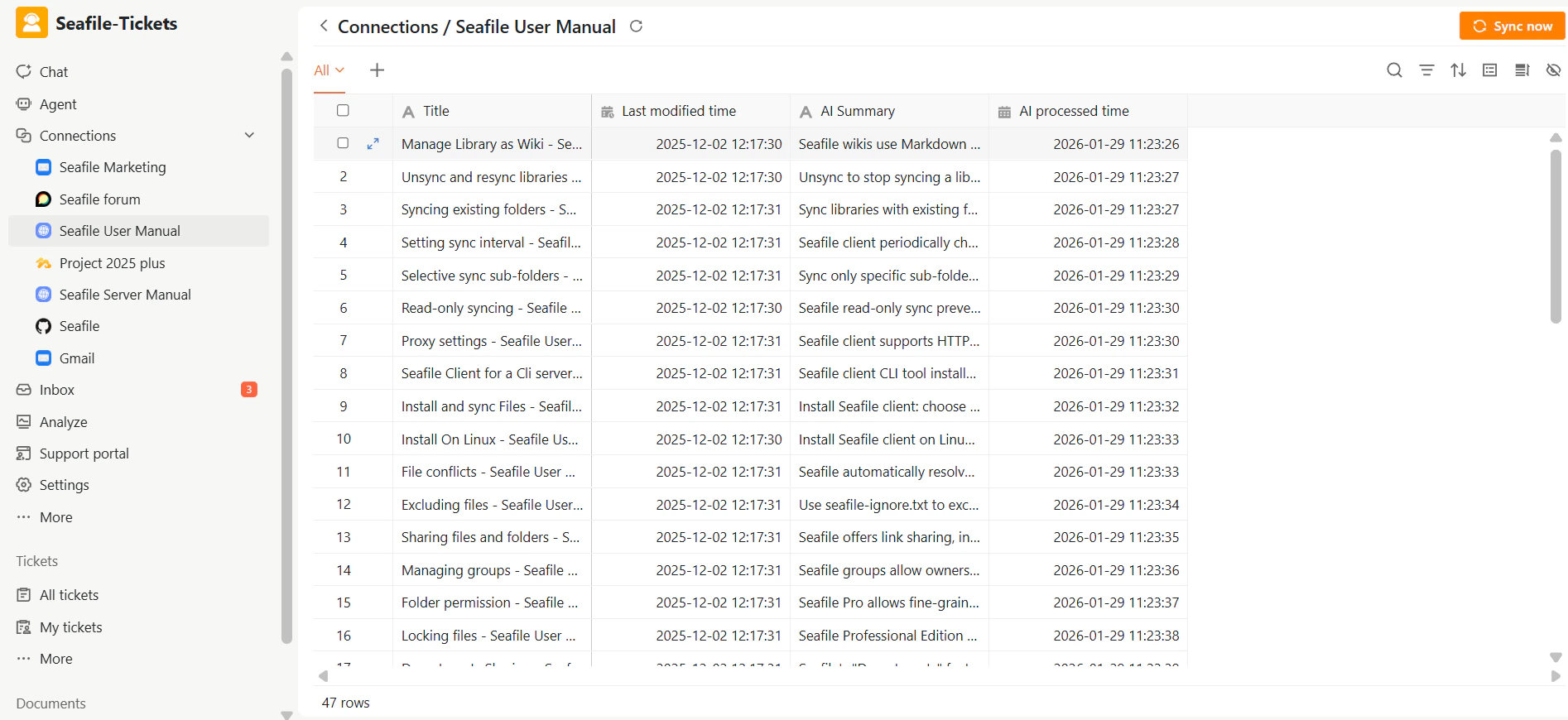Select row 2 Unsync and resync libraries title
Image resolution: width=1568 pixels, height=720 pixels.
(x=492, y=177)
